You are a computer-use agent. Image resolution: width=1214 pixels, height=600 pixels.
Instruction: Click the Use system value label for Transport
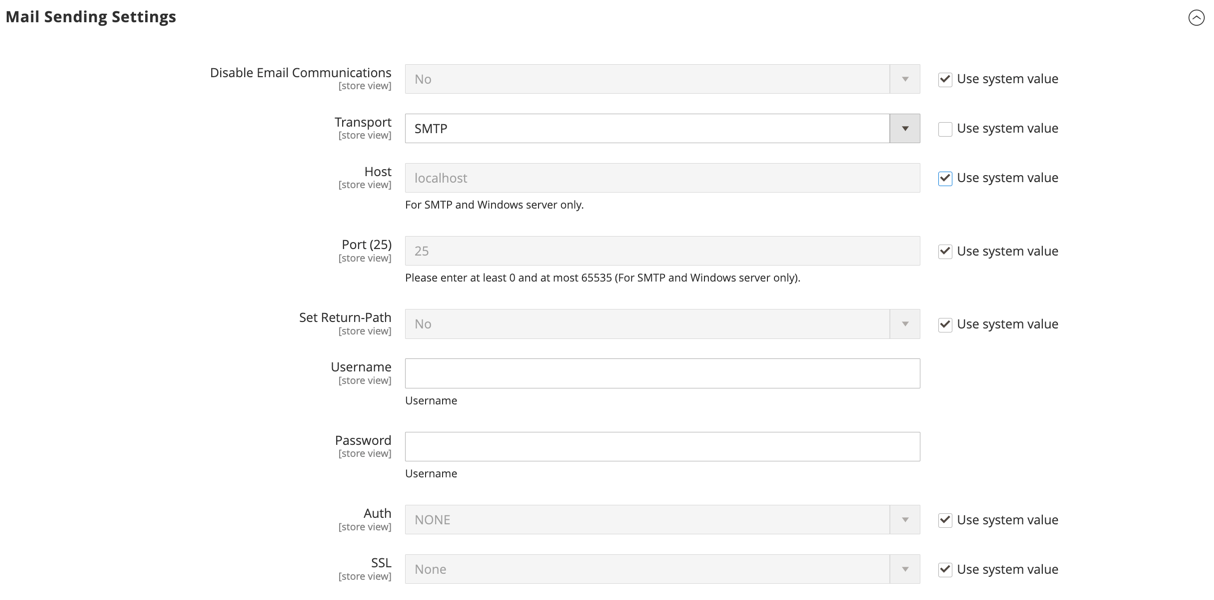click(x=1007, y=129)
